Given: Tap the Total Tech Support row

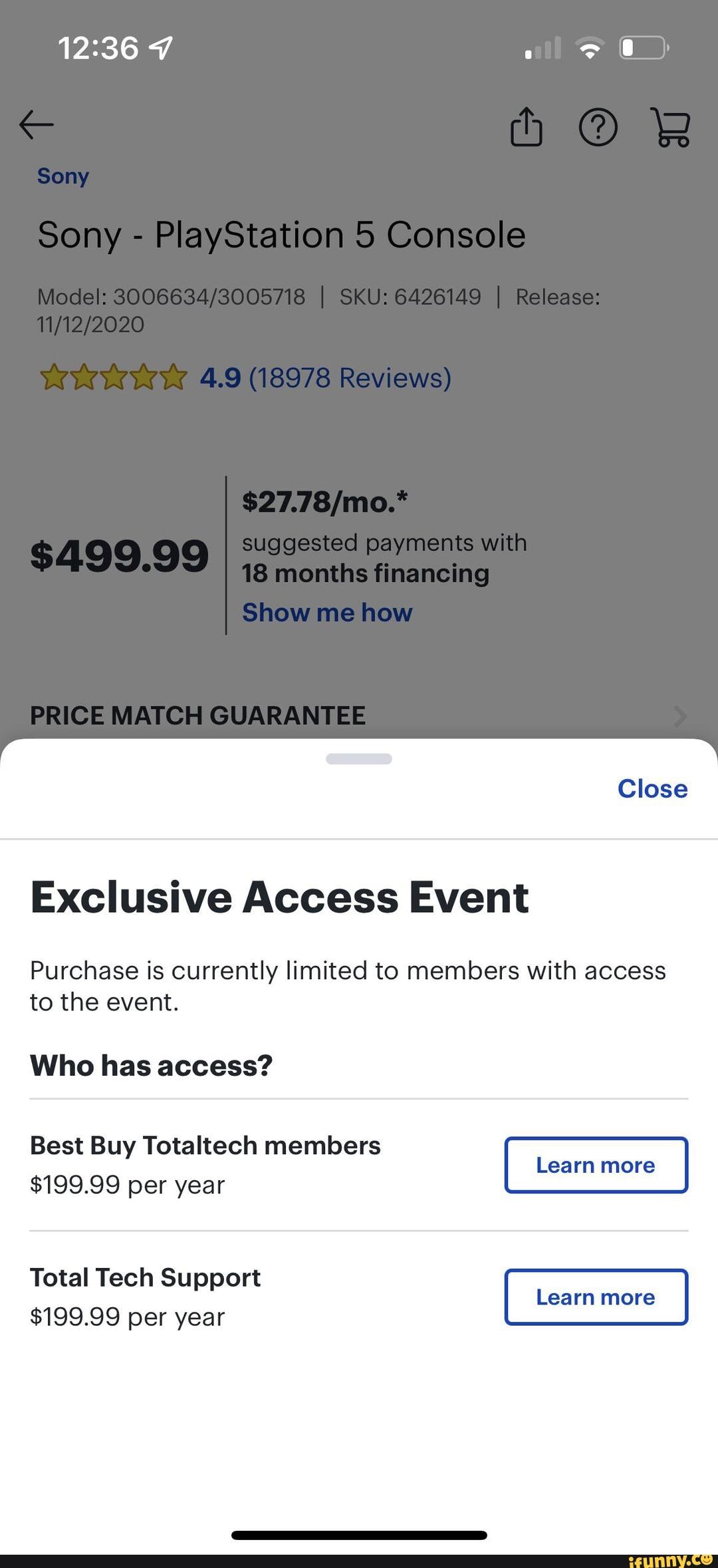Looking at the screenshot, I should (x=146, y=1296).
